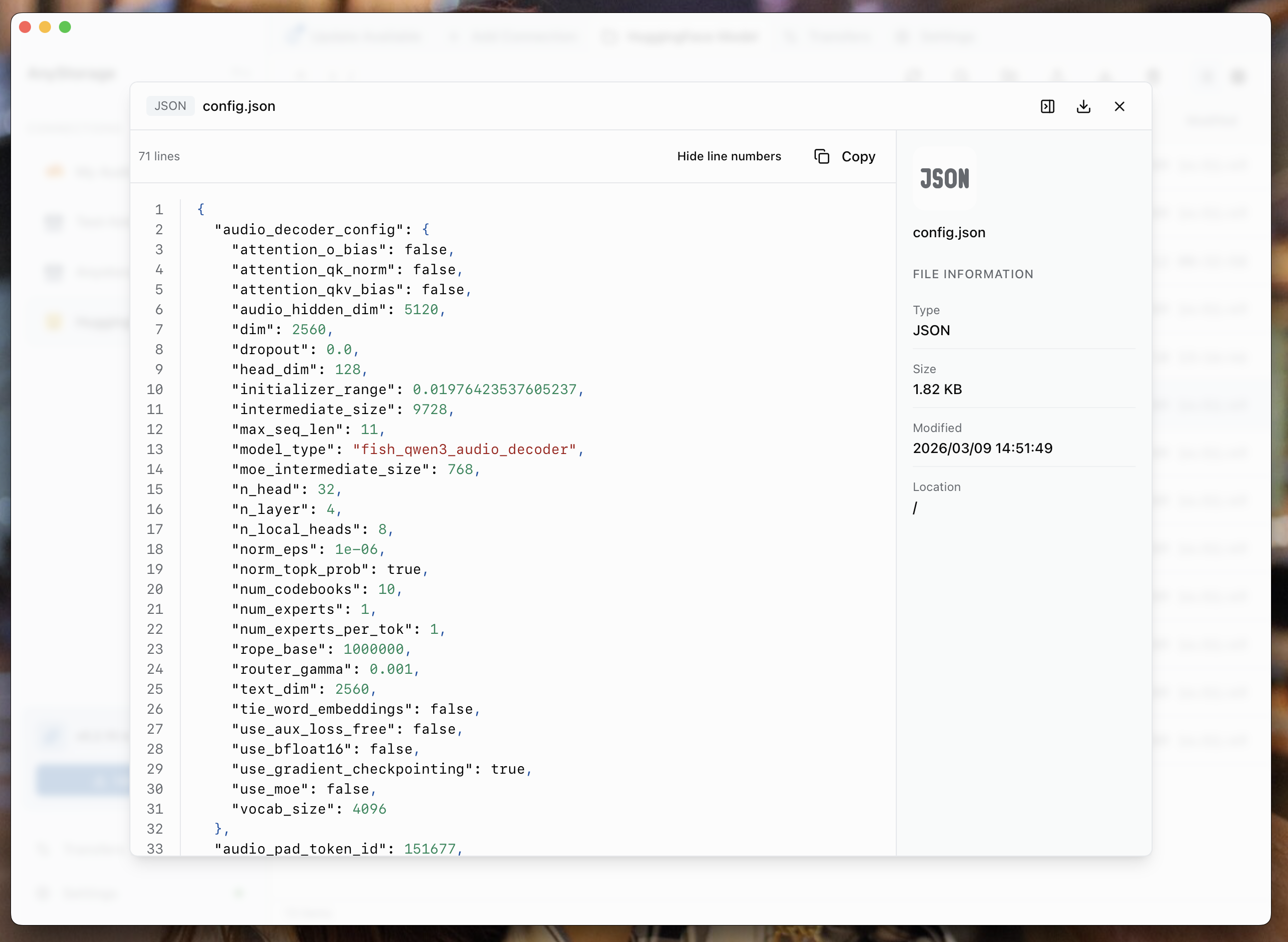
Task: Click the modified timestamp 2026/03/09 14:51:49
Action: 982,448
